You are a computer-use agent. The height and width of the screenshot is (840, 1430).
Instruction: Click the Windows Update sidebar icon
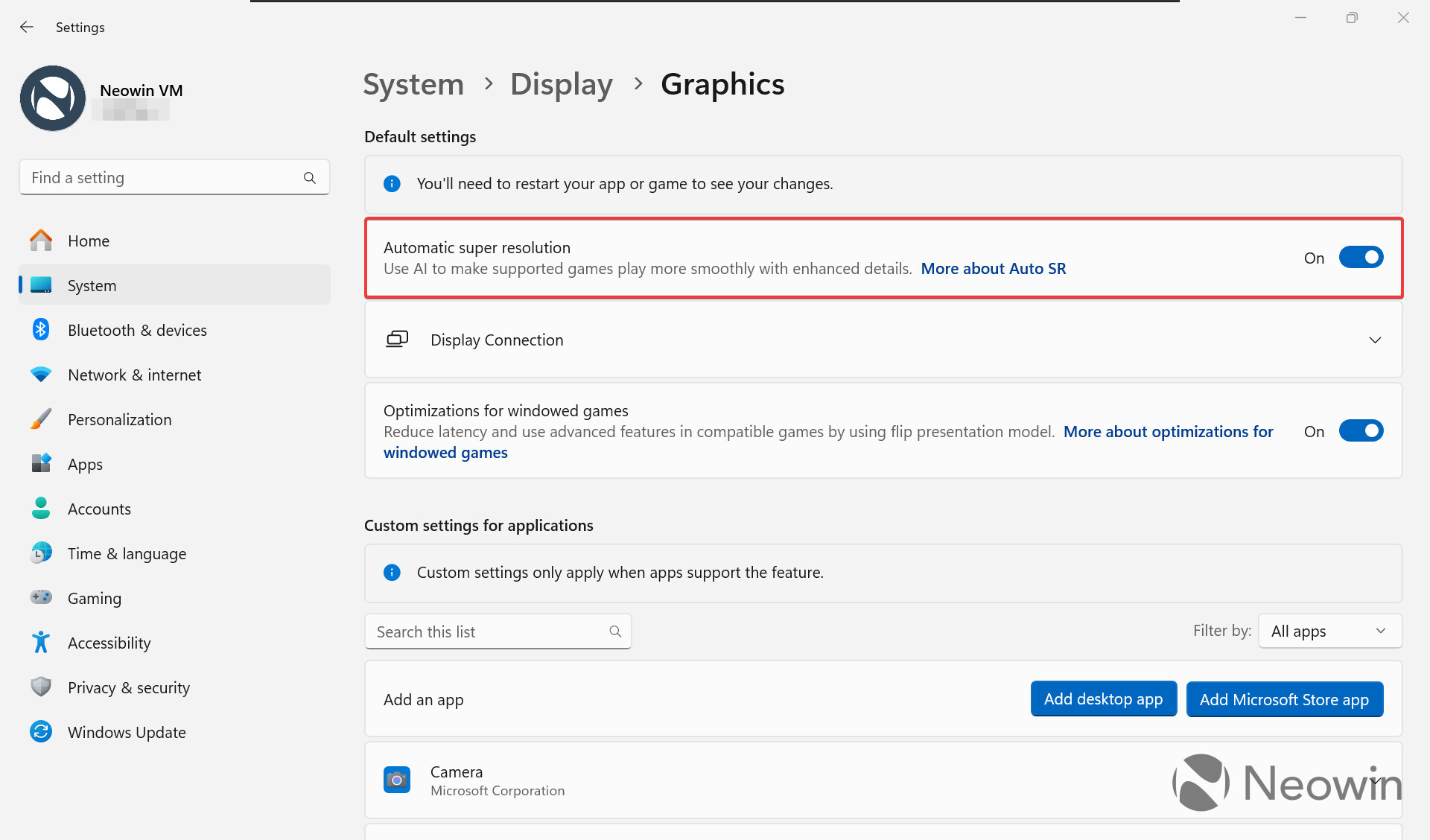(41, 731)
